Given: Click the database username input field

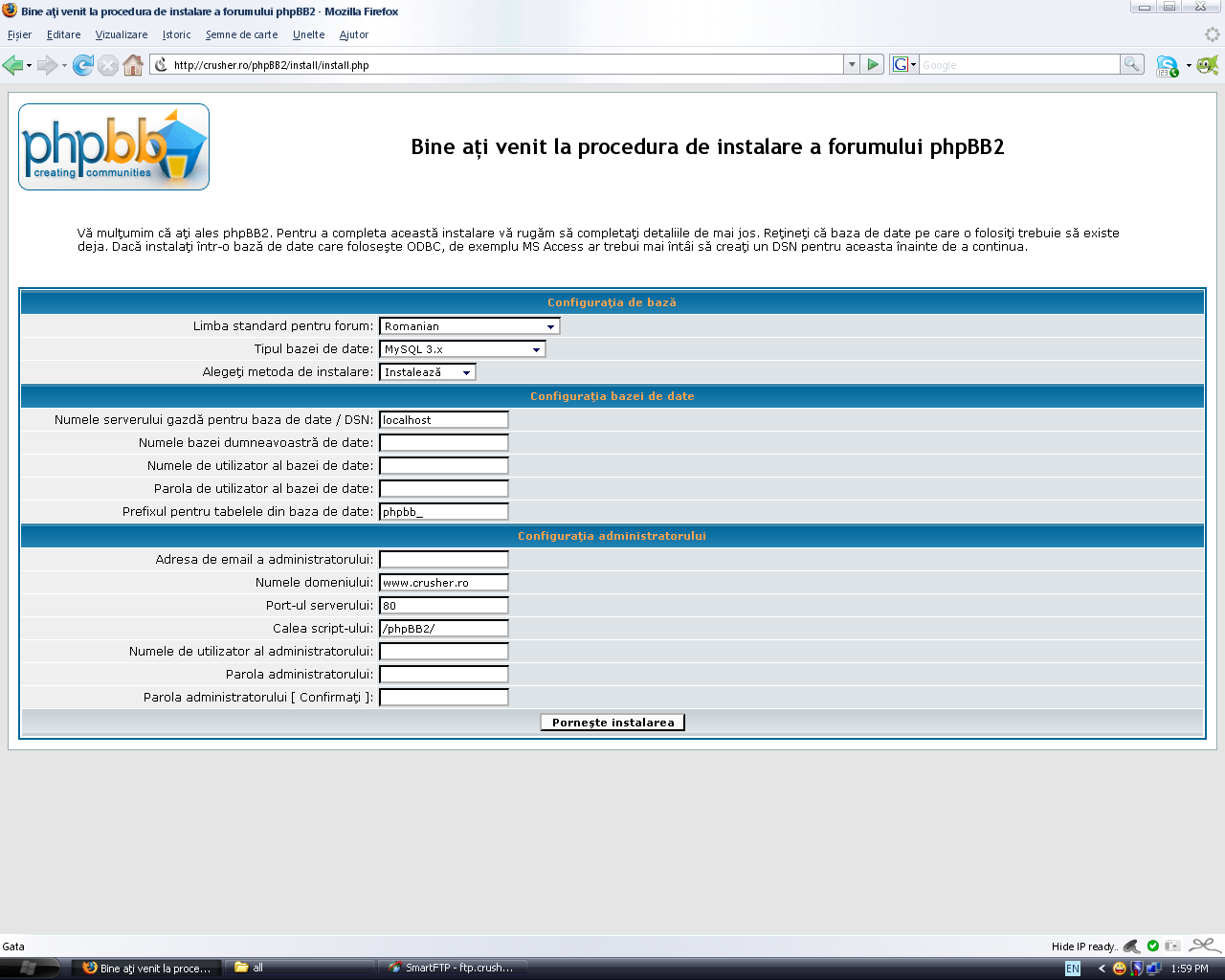Looking at the screenshot, I should [x=444, y=466].
